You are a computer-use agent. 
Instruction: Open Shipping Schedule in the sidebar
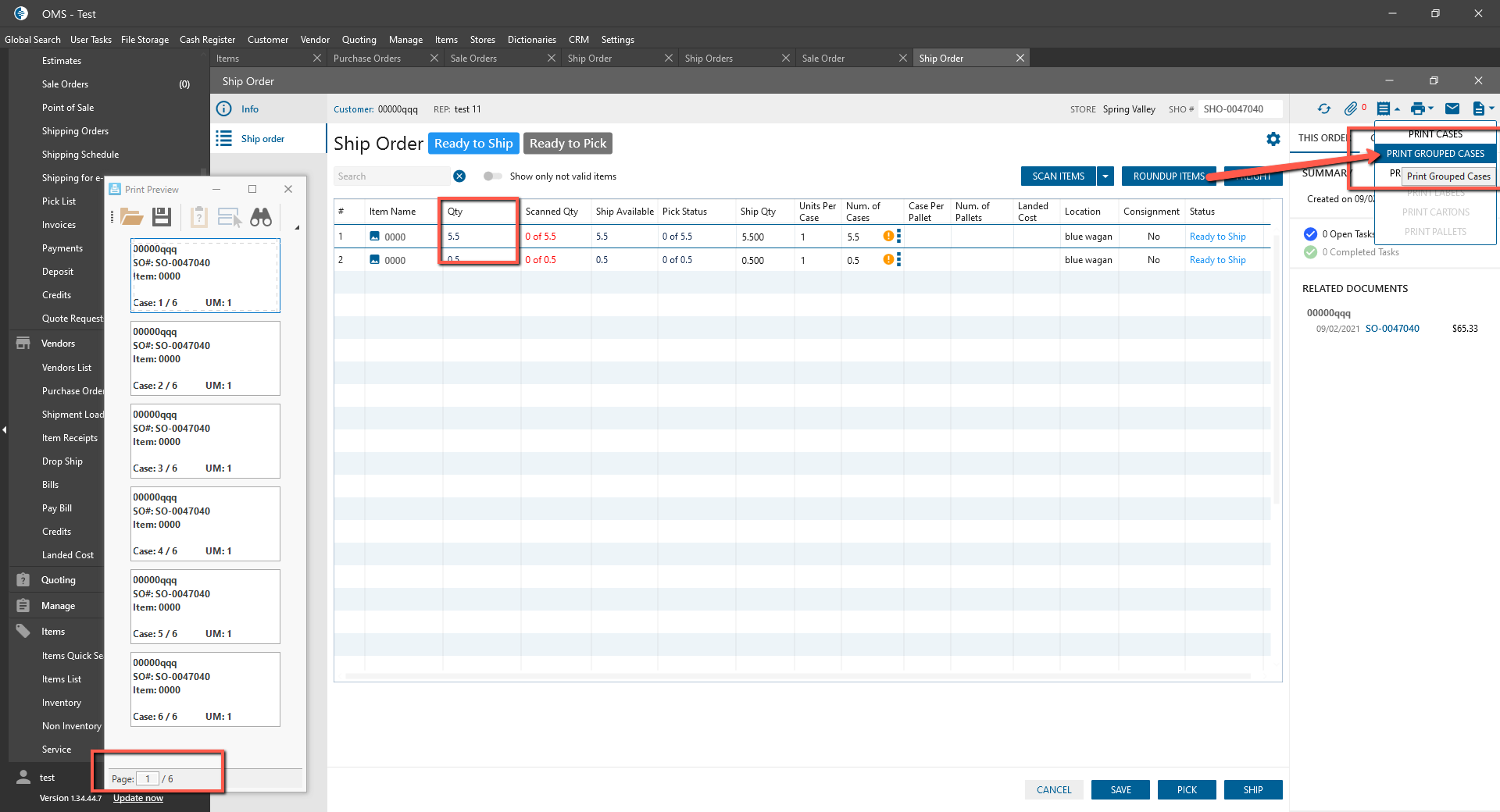80,155
